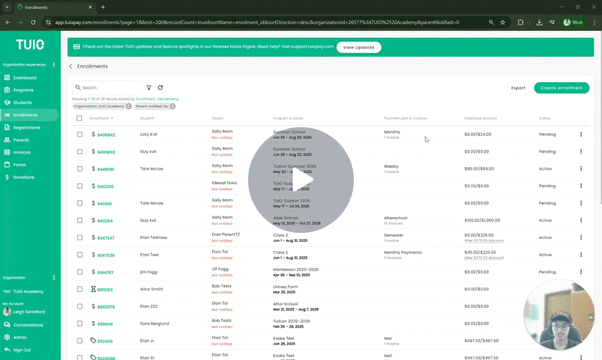This screenshot has height=360, width=602.
Task: Open actions menu for Etan Testnew row
Action: [x=581, y=238]
